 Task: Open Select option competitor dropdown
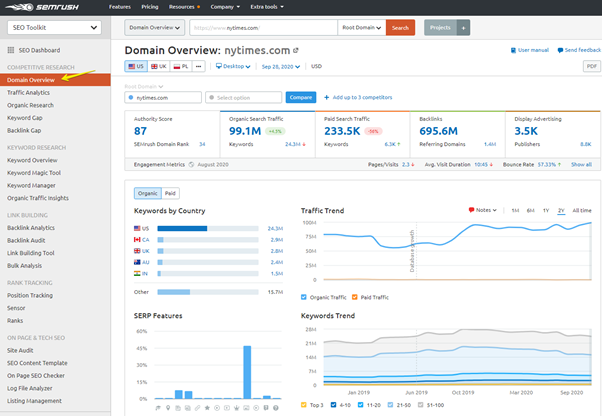tap(243, 97)
